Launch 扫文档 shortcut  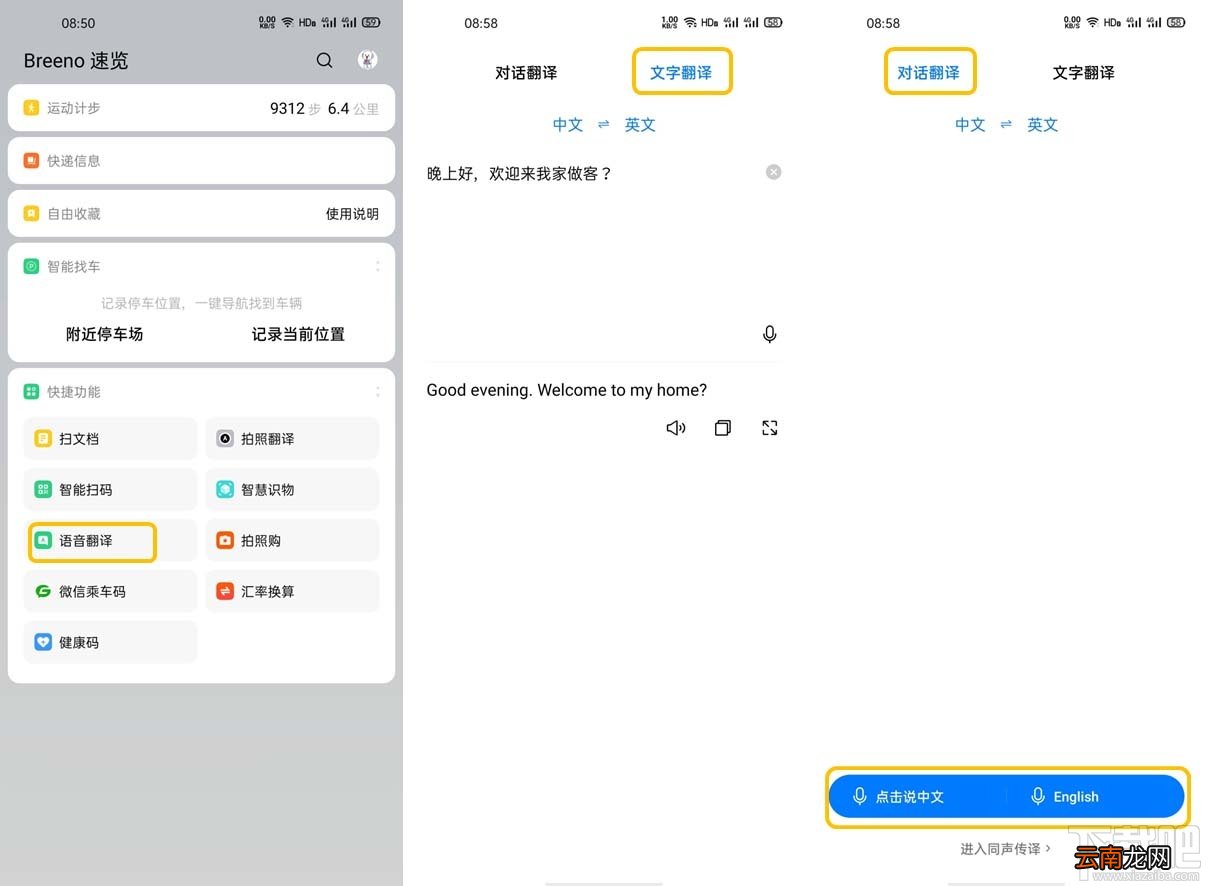110,439
